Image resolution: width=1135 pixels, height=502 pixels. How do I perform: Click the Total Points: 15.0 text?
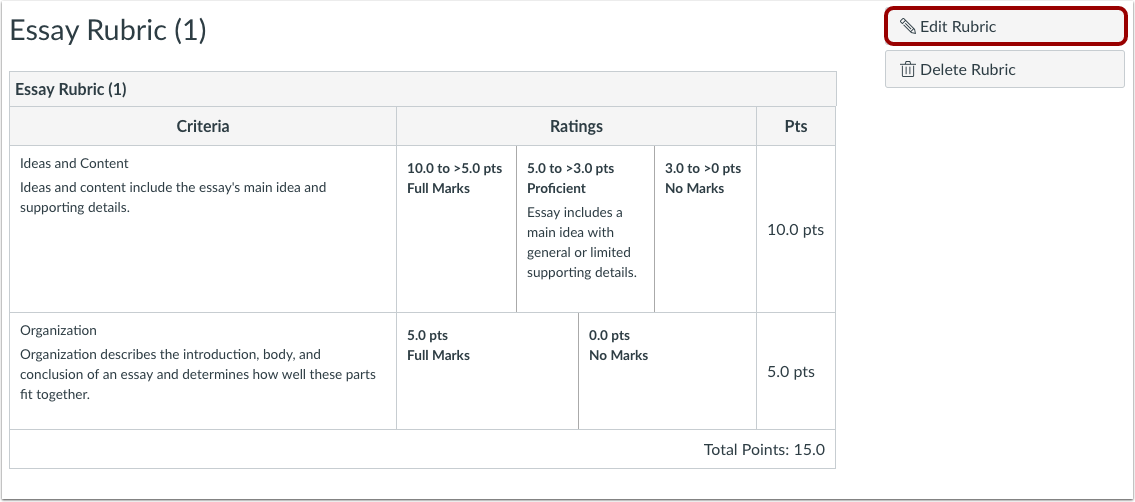(764, 450)
